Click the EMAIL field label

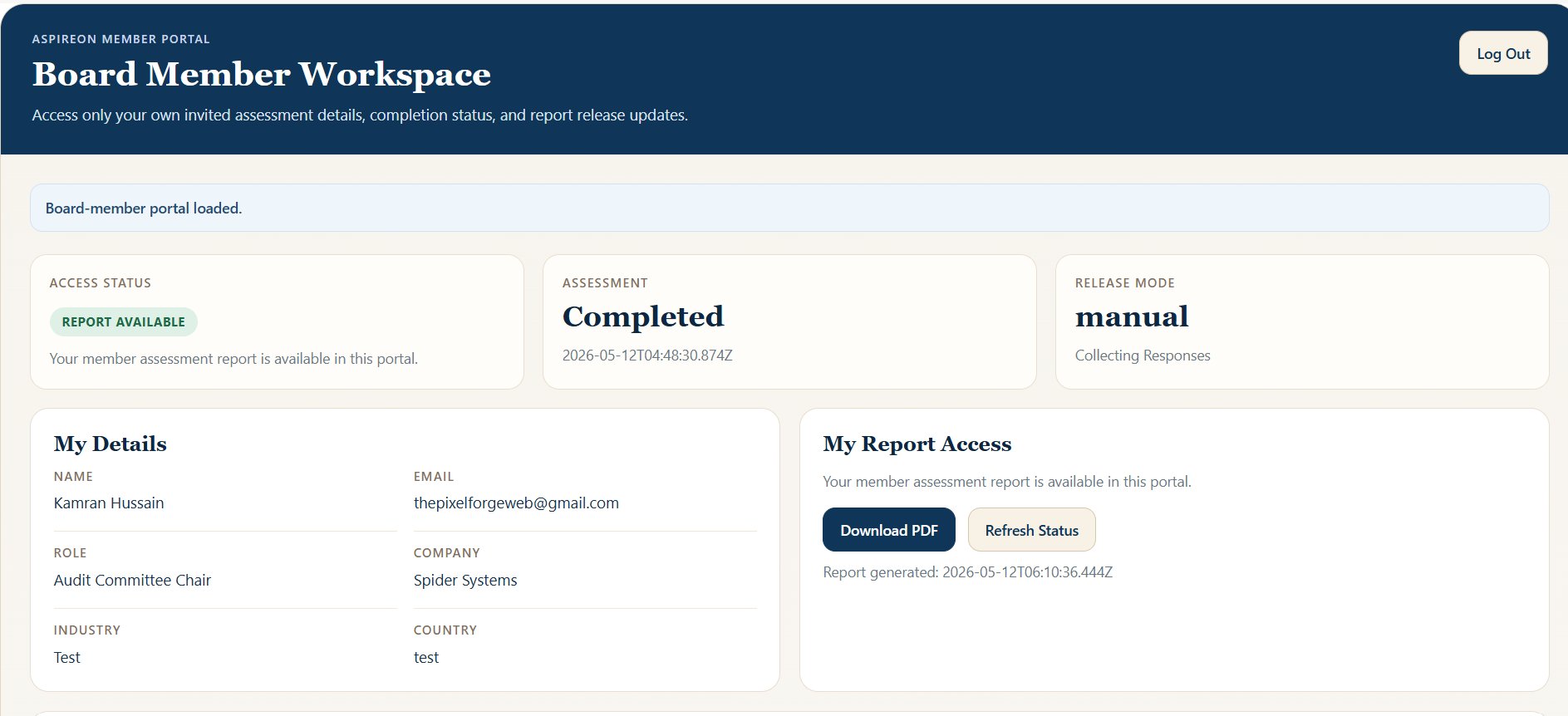point(434,477)
